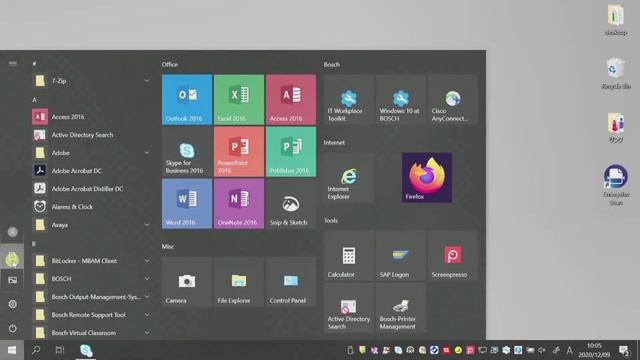Open the Word 2016 tile
The image size is (640, 360).
coord(187,204)
